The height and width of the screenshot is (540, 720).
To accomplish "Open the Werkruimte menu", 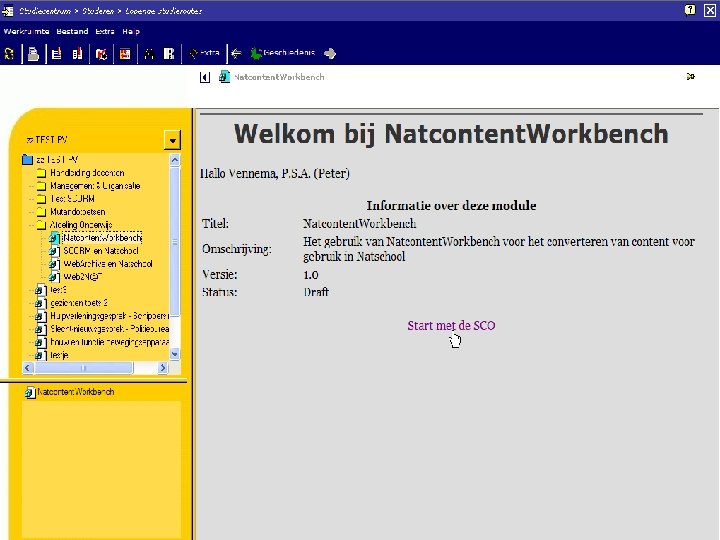I will click(26, 31).
